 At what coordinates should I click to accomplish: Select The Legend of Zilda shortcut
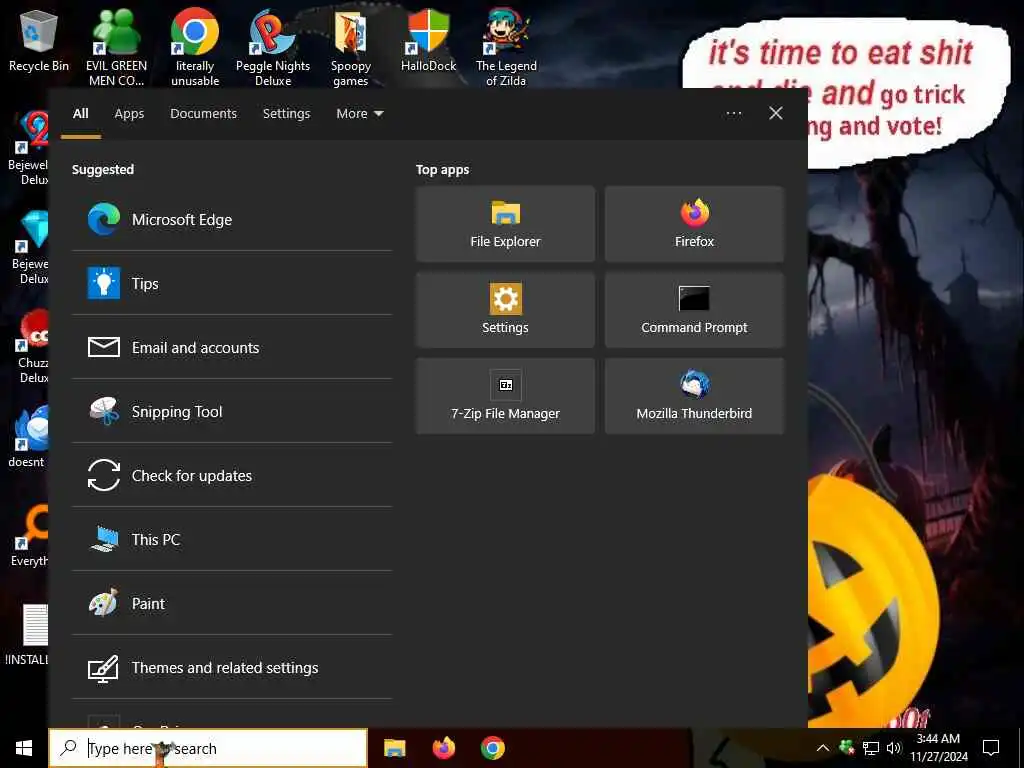pos(506,47)
